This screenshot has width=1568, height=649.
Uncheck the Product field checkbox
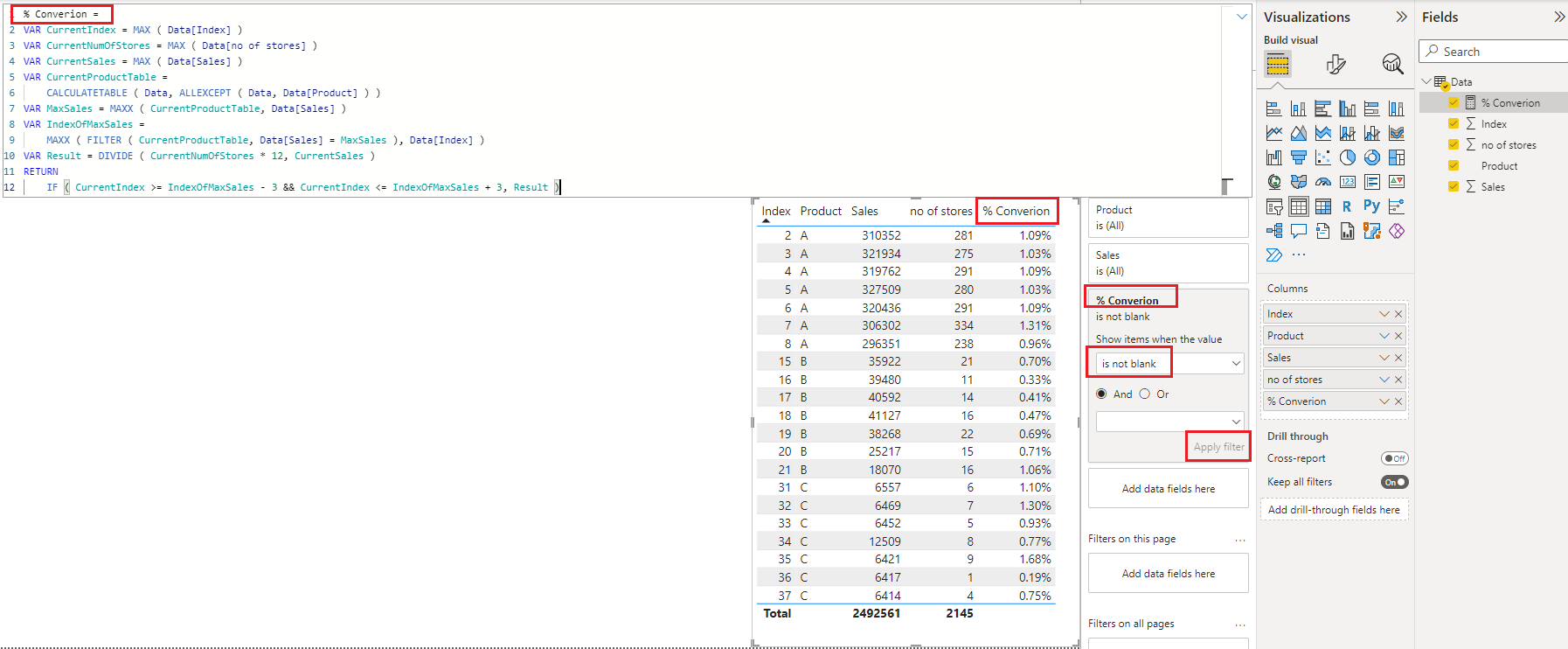(1454, 166)
